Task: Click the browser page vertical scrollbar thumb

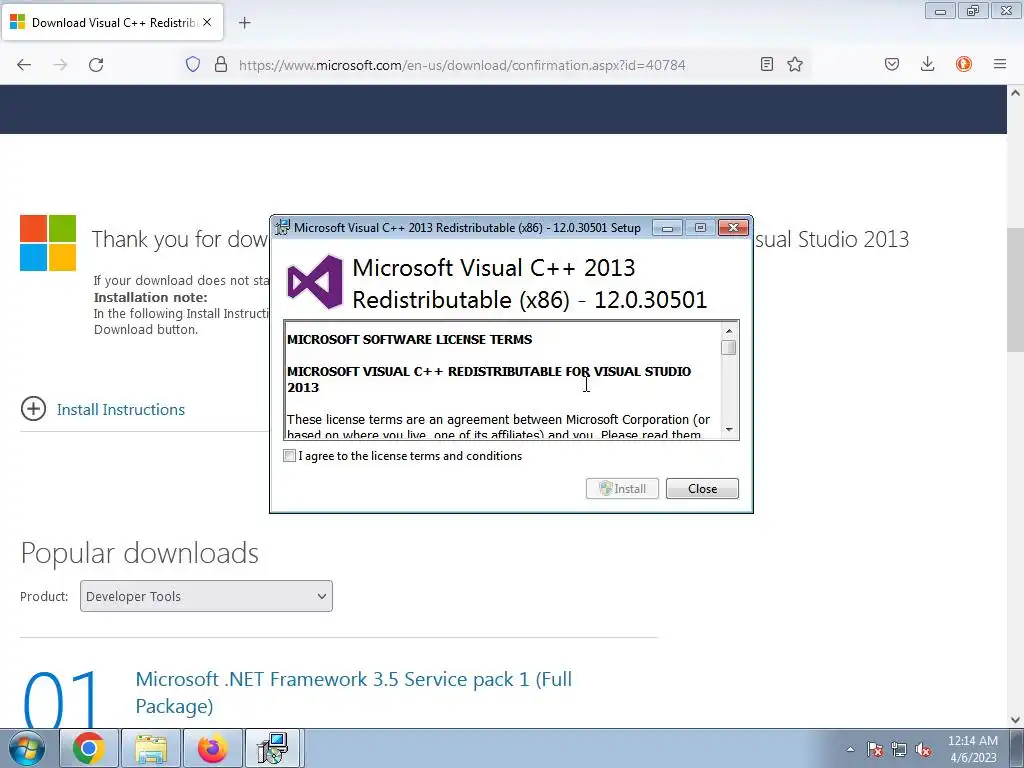Action: (x=1015, y=290)
